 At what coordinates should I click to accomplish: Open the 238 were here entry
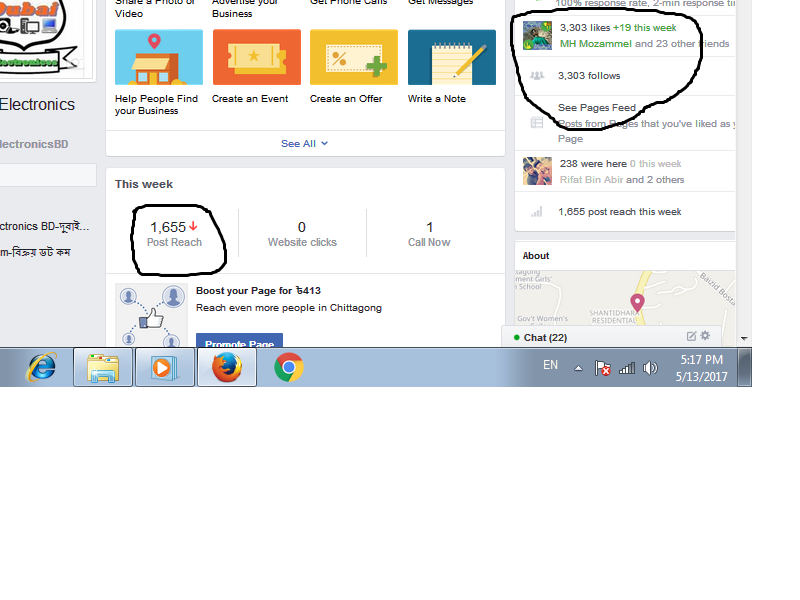pyautogui.click(x=593, y=164)
